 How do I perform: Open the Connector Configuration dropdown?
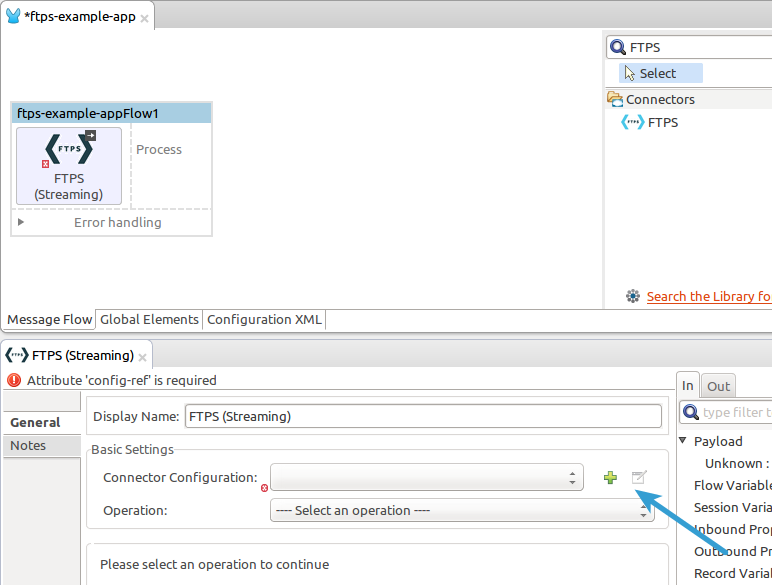pos(426,478)
